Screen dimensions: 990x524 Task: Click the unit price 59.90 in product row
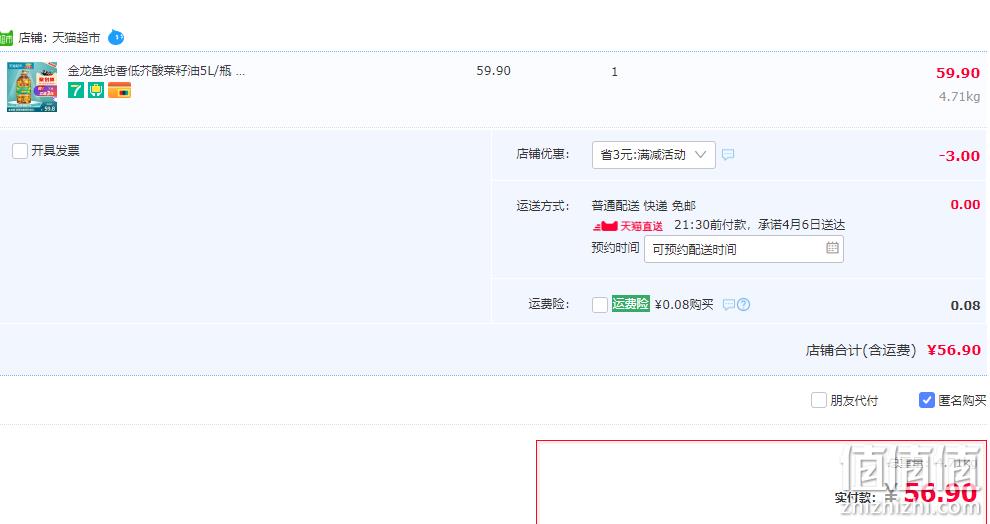494,71
